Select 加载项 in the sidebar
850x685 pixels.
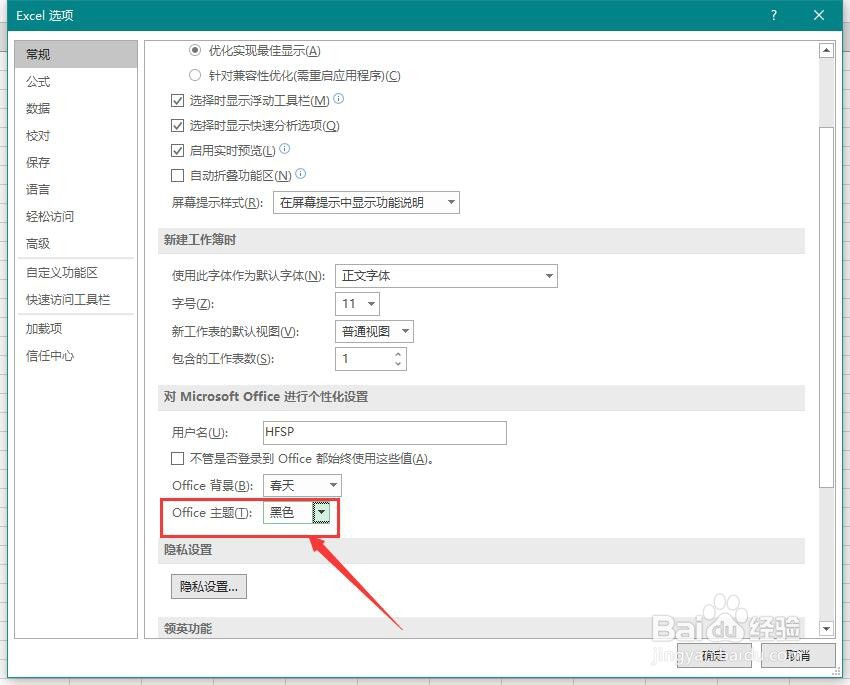[43, 328]
